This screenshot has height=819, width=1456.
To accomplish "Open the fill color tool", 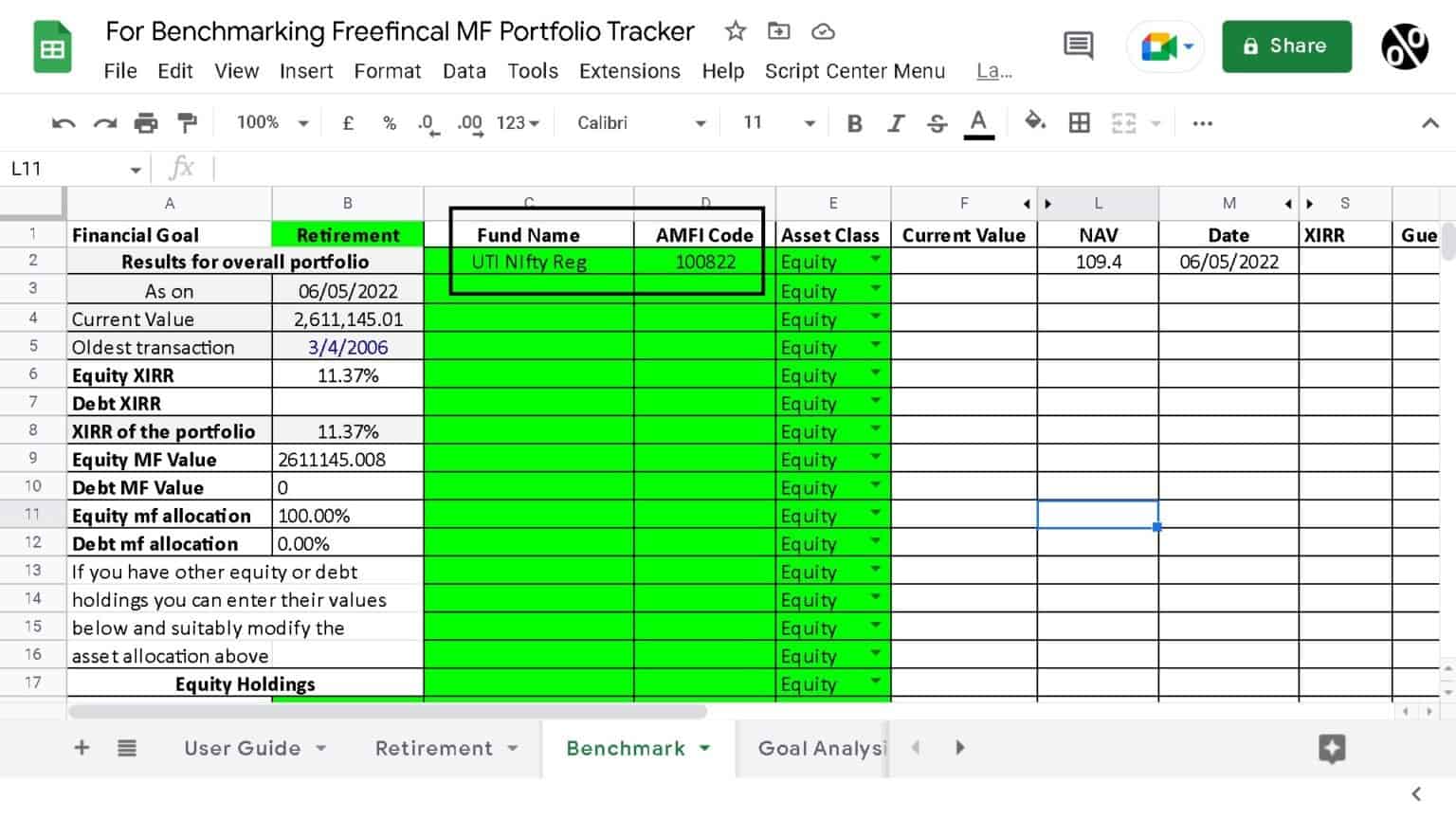I will click(1034, 122).
